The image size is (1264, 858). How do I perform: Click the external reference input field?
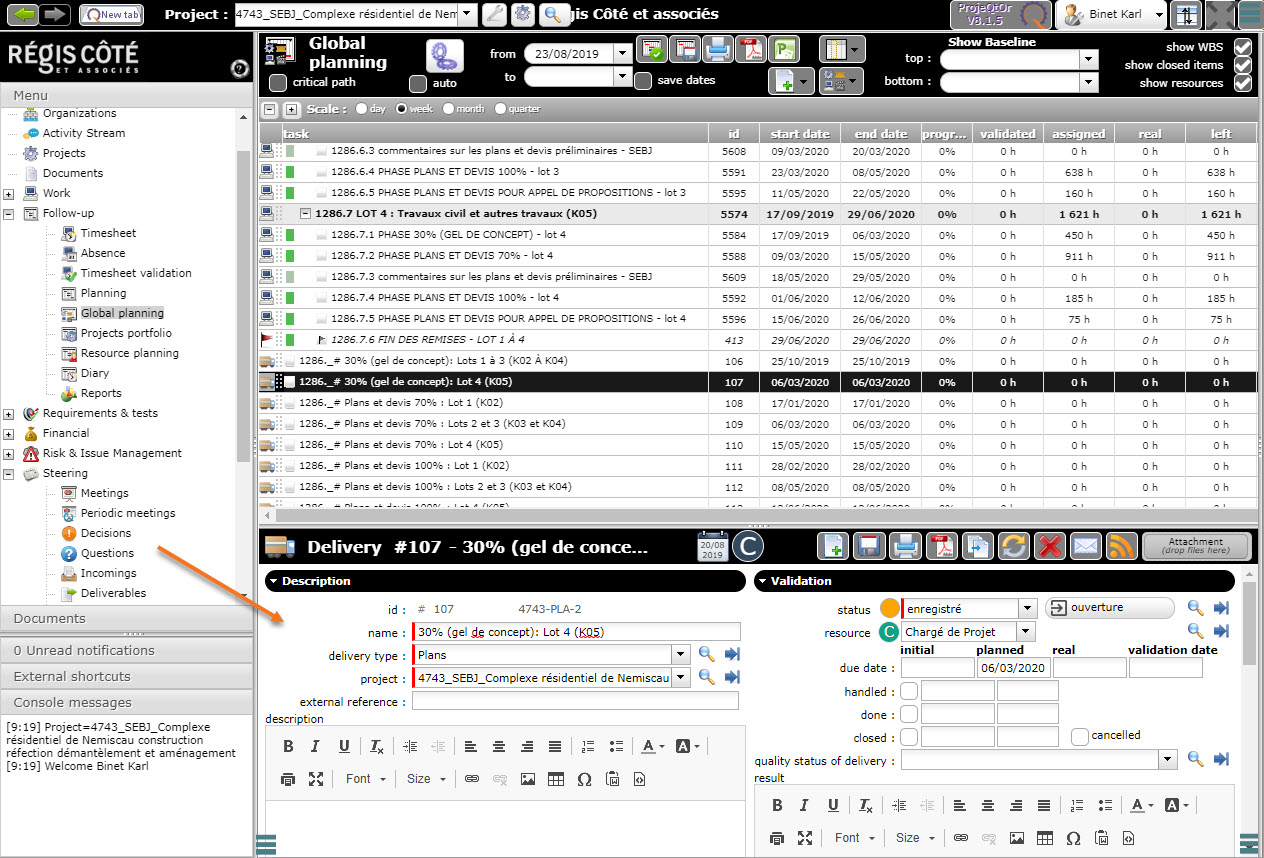point(575,701)
